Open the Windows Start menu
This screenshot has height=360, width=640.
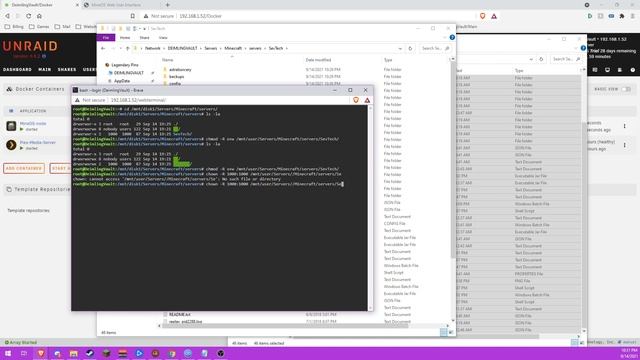click(x=8, y=353)
